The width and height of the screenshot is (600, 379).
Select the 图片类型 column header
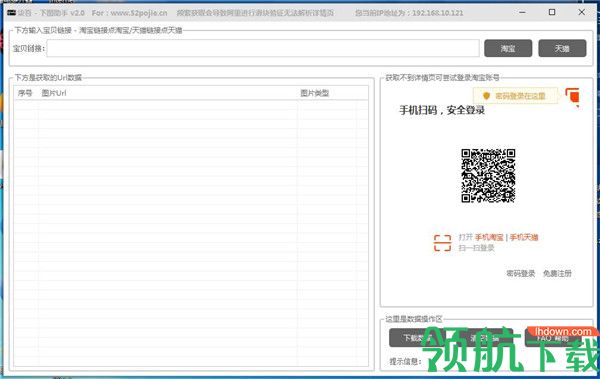tap(315, 93)
